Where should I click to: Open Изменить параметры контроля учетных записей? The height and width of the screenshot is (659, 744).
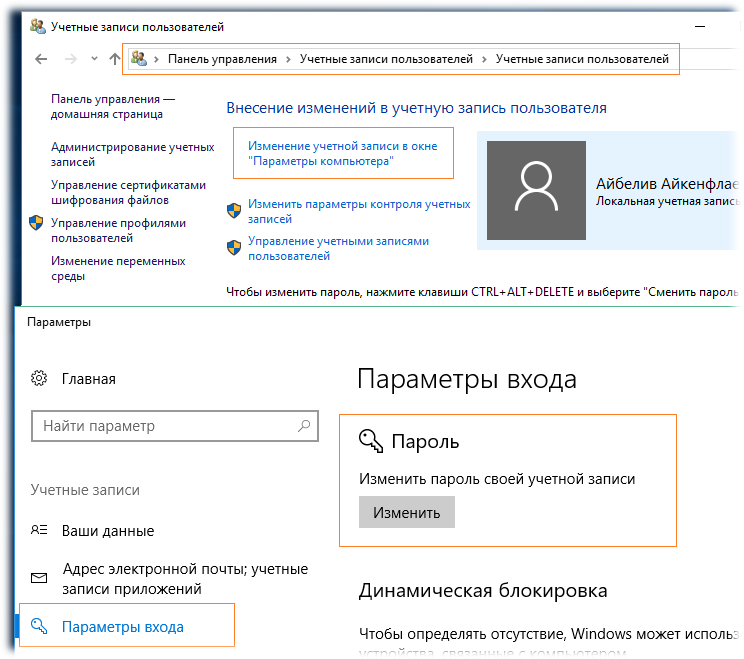click(359, 212)
